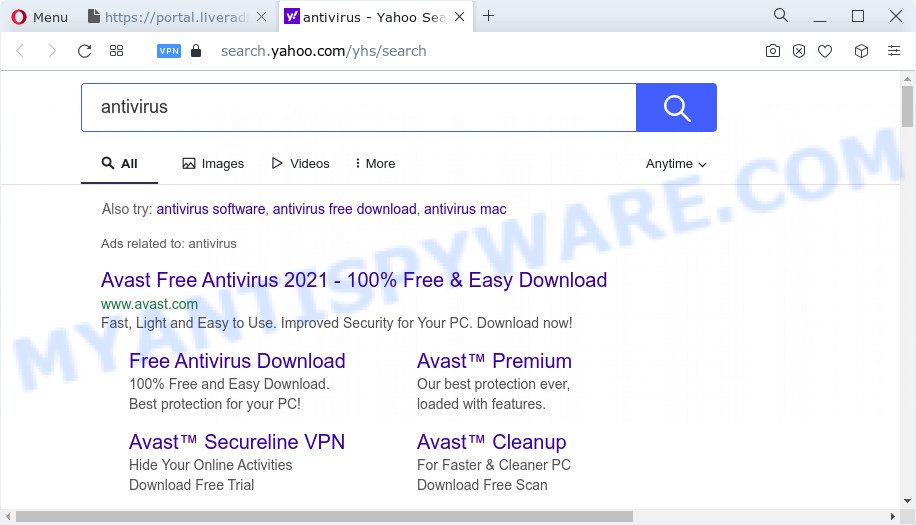Open Avast Secureline VPN link
The width and height of the screenshot is (916, 525).
pyautogui.click(x=237, y=442)
